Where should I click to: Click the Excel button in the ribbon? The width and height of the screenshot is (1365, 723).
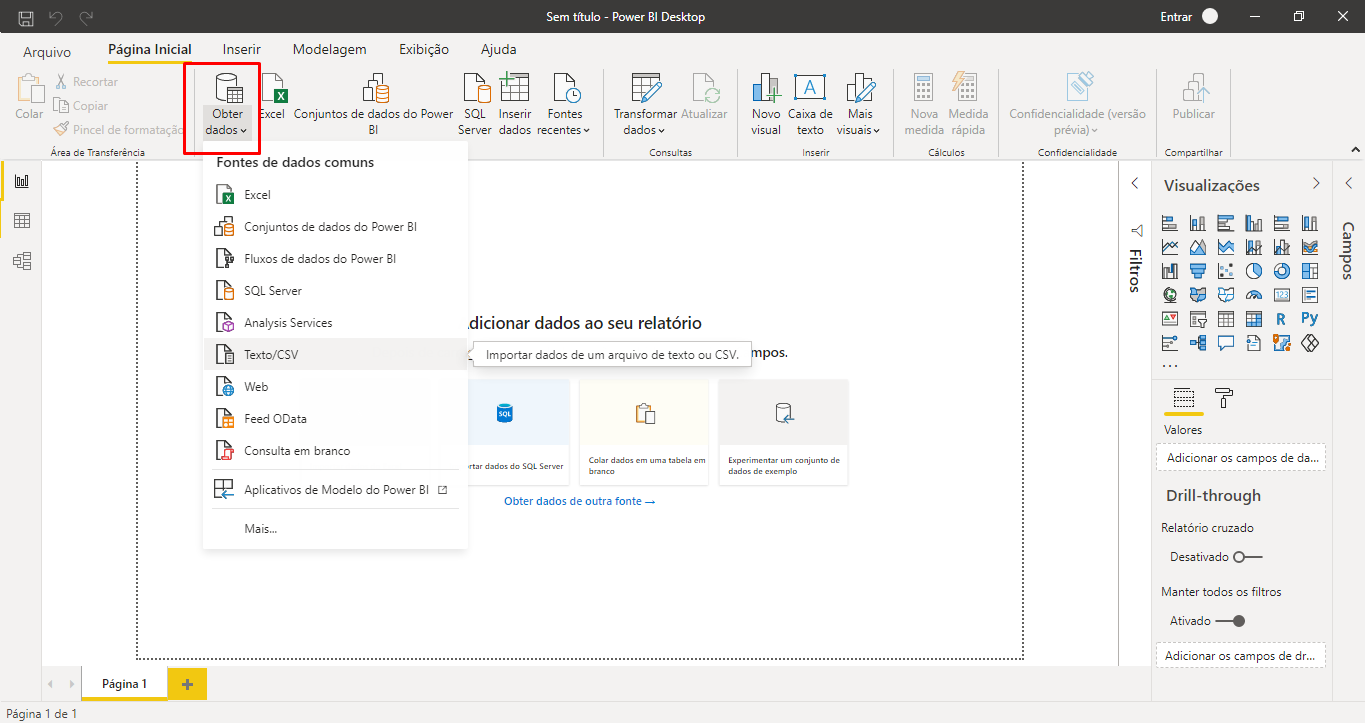click(272, 98)
